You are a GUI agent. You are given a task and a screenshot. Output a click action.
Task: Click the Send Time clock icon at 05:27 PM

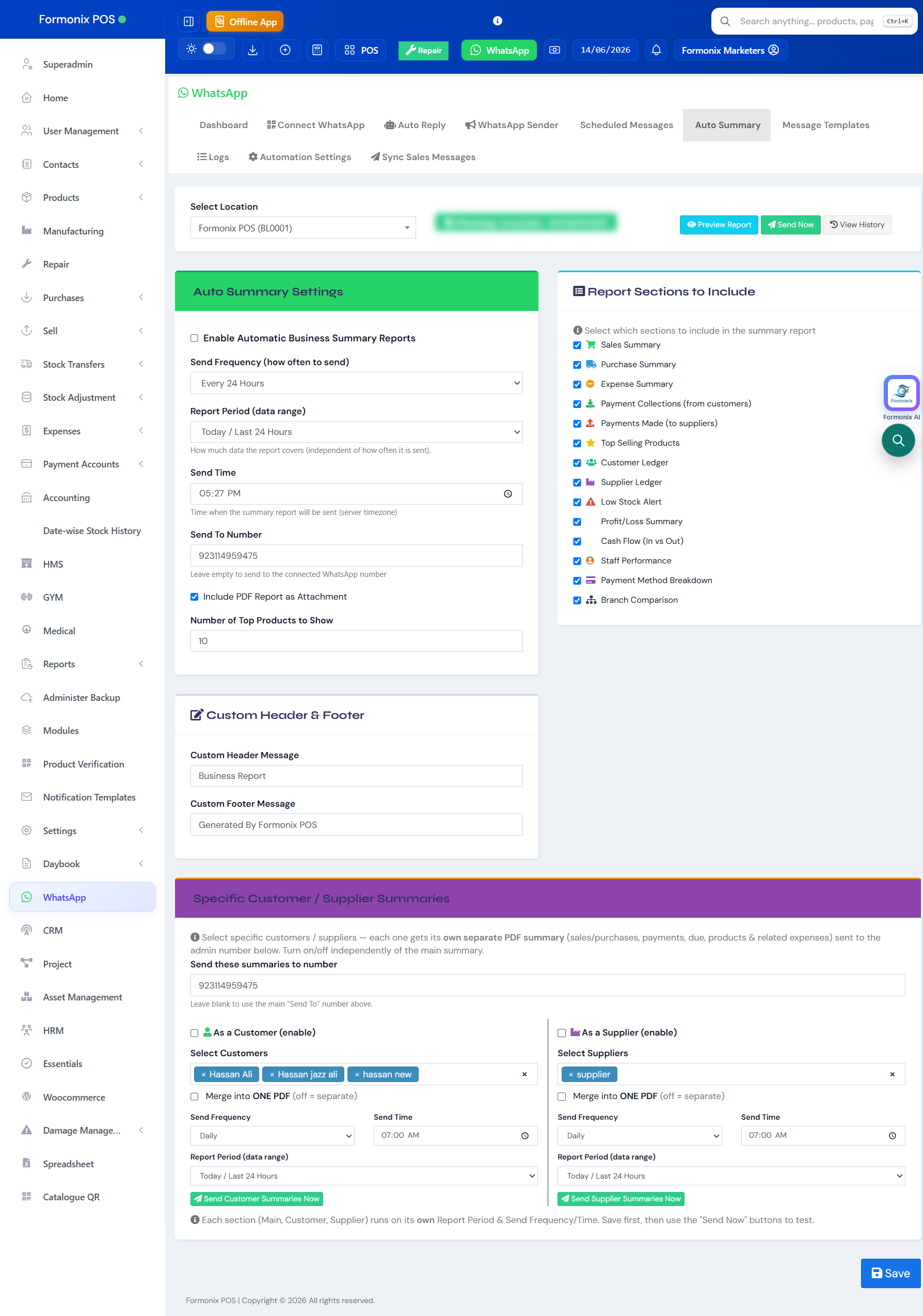pyautogui.click(x=507, y=494)
